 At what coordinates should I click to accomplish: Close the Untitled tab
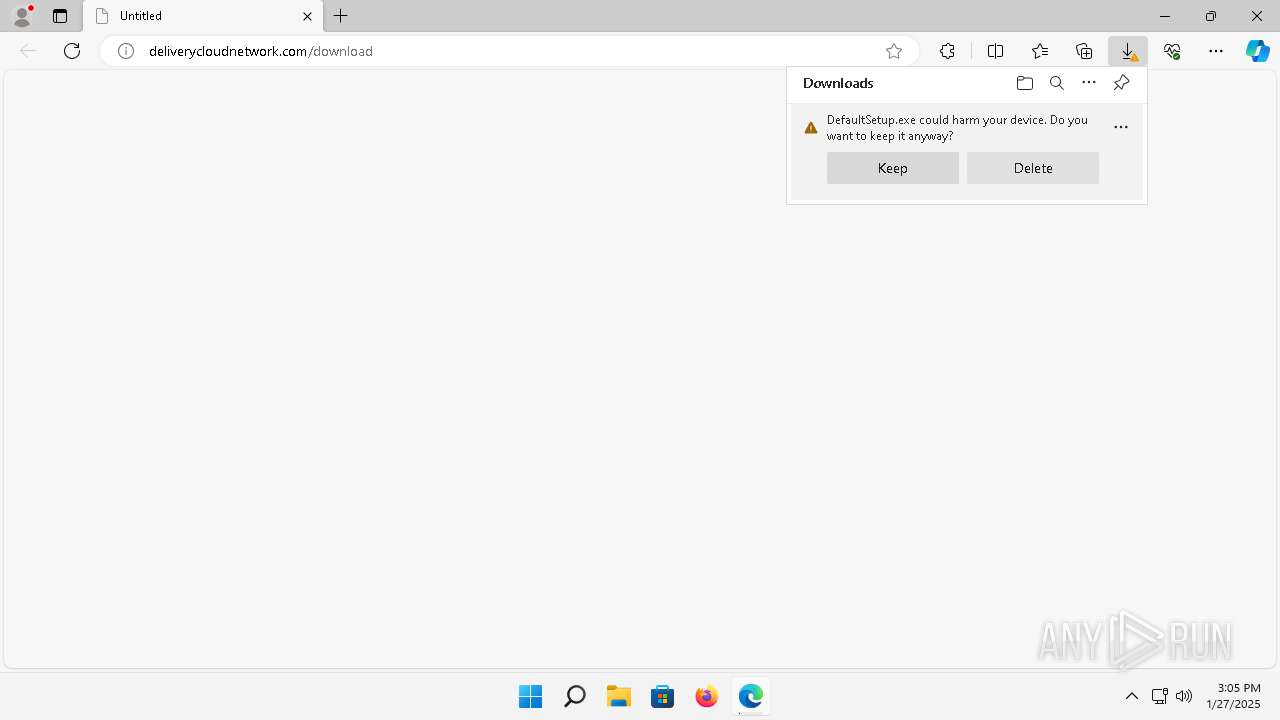click(x=307, y=16)
